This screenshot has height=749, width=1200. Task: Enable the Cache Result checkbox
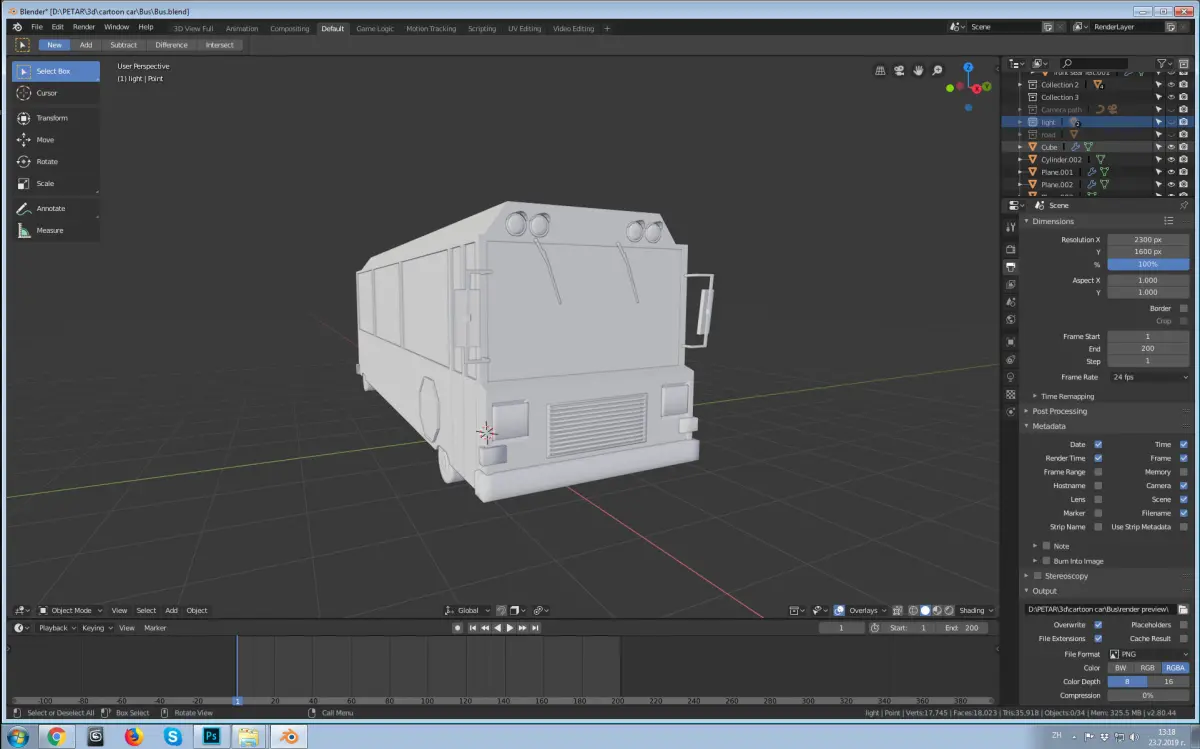[1184, 638]
